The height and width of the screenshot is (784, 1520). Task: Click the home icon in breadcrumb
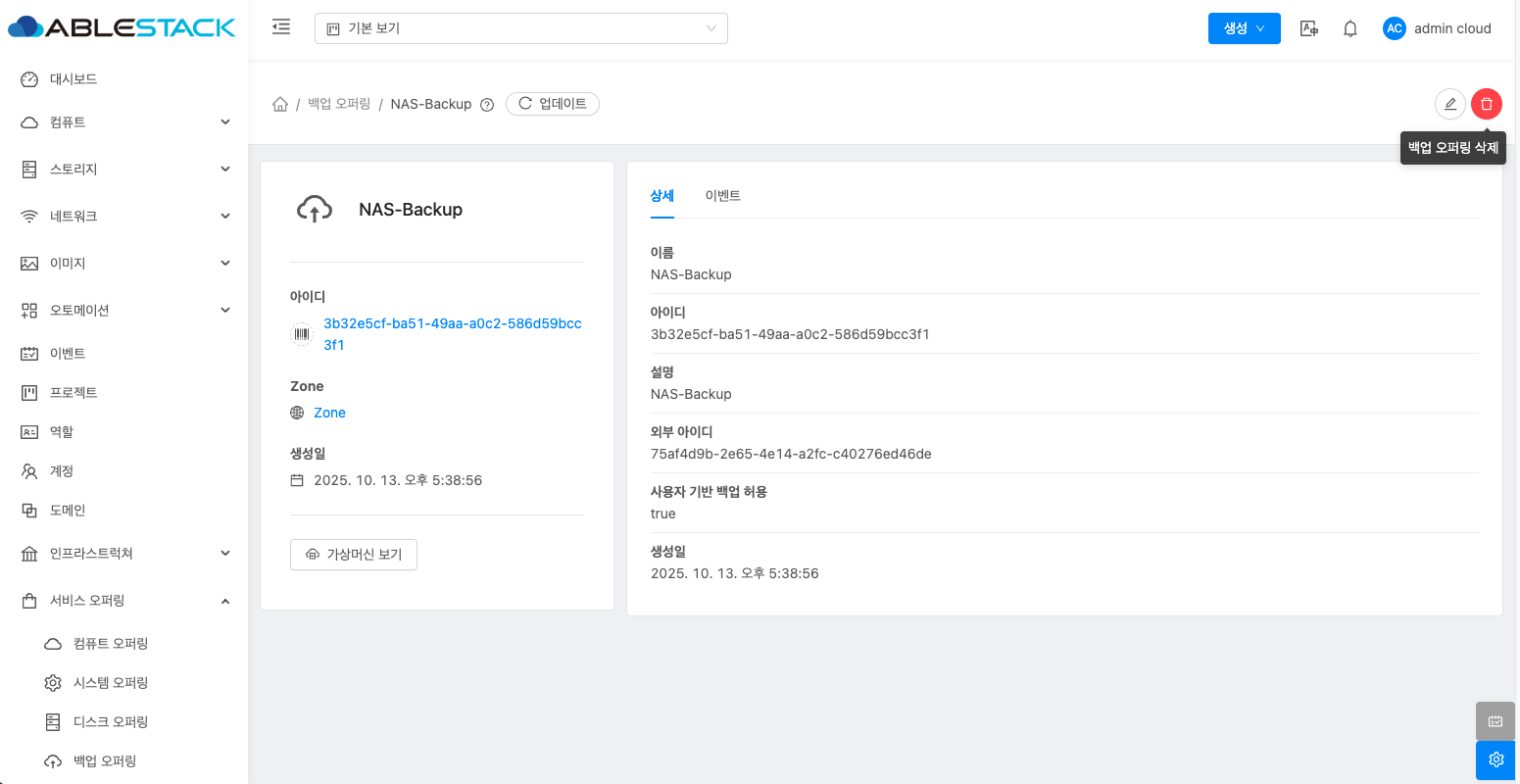coord(280,104)
